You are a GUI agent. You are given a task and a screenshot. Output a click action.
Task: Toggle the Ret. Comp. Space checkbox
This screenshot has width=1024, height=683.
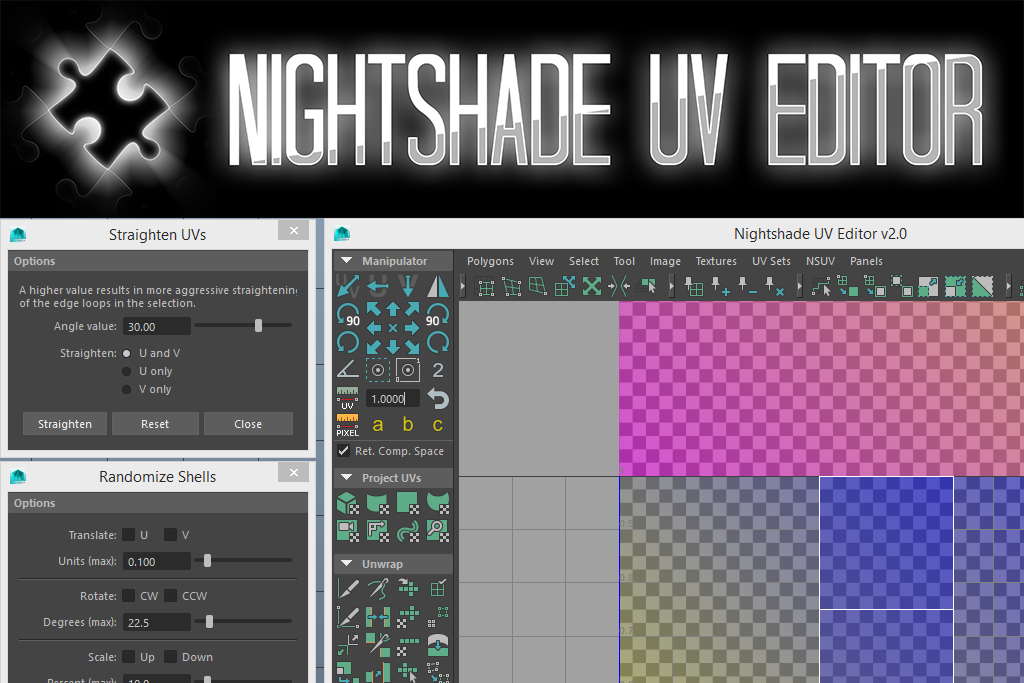coord(344,451)
